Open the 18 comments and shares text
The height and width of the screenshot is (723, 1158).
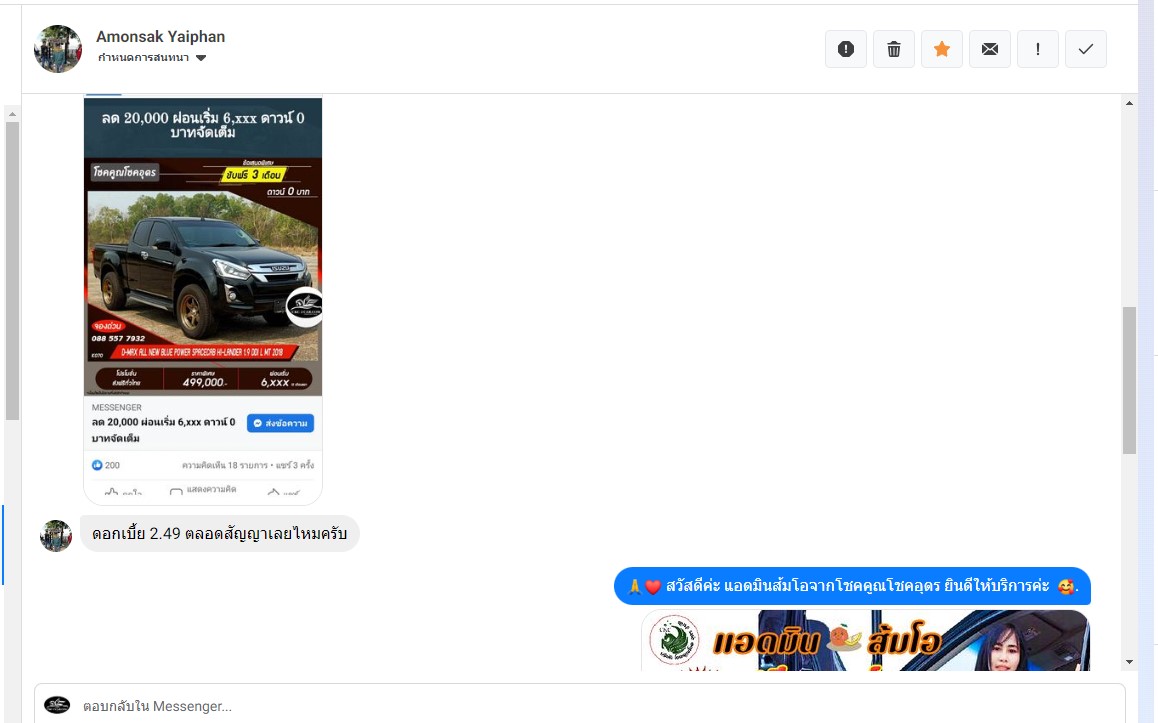click(247, 465)
